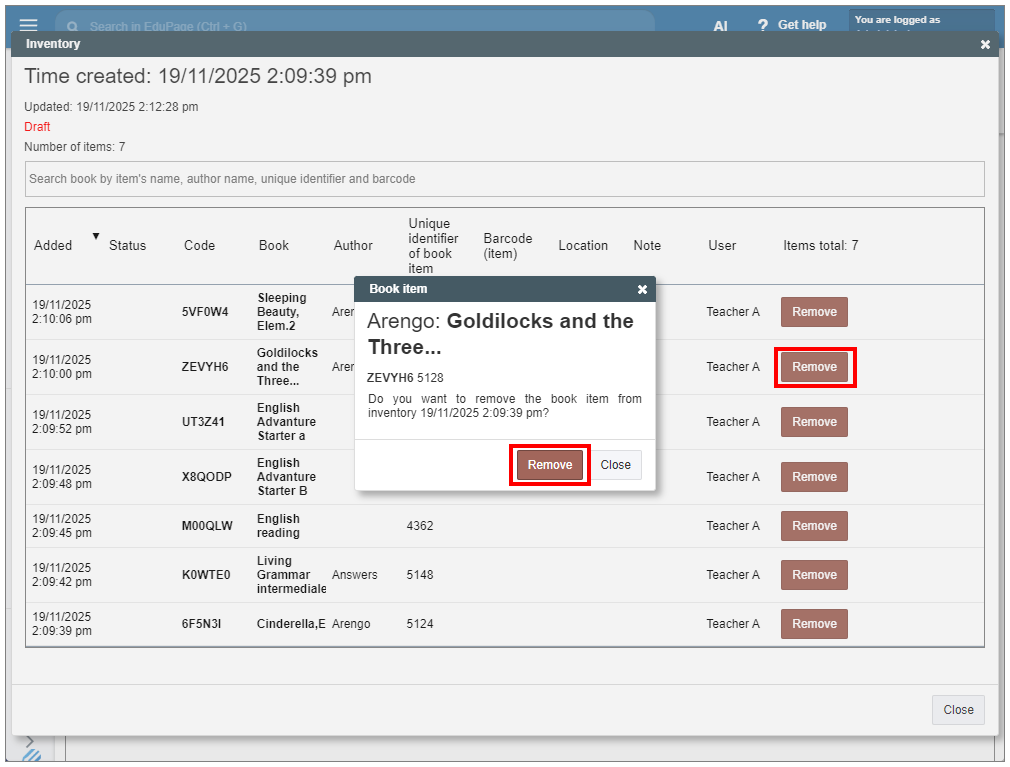Open the hamburger main menu
Viewport: 1010px width, 767px height.
tap(29, 25)
